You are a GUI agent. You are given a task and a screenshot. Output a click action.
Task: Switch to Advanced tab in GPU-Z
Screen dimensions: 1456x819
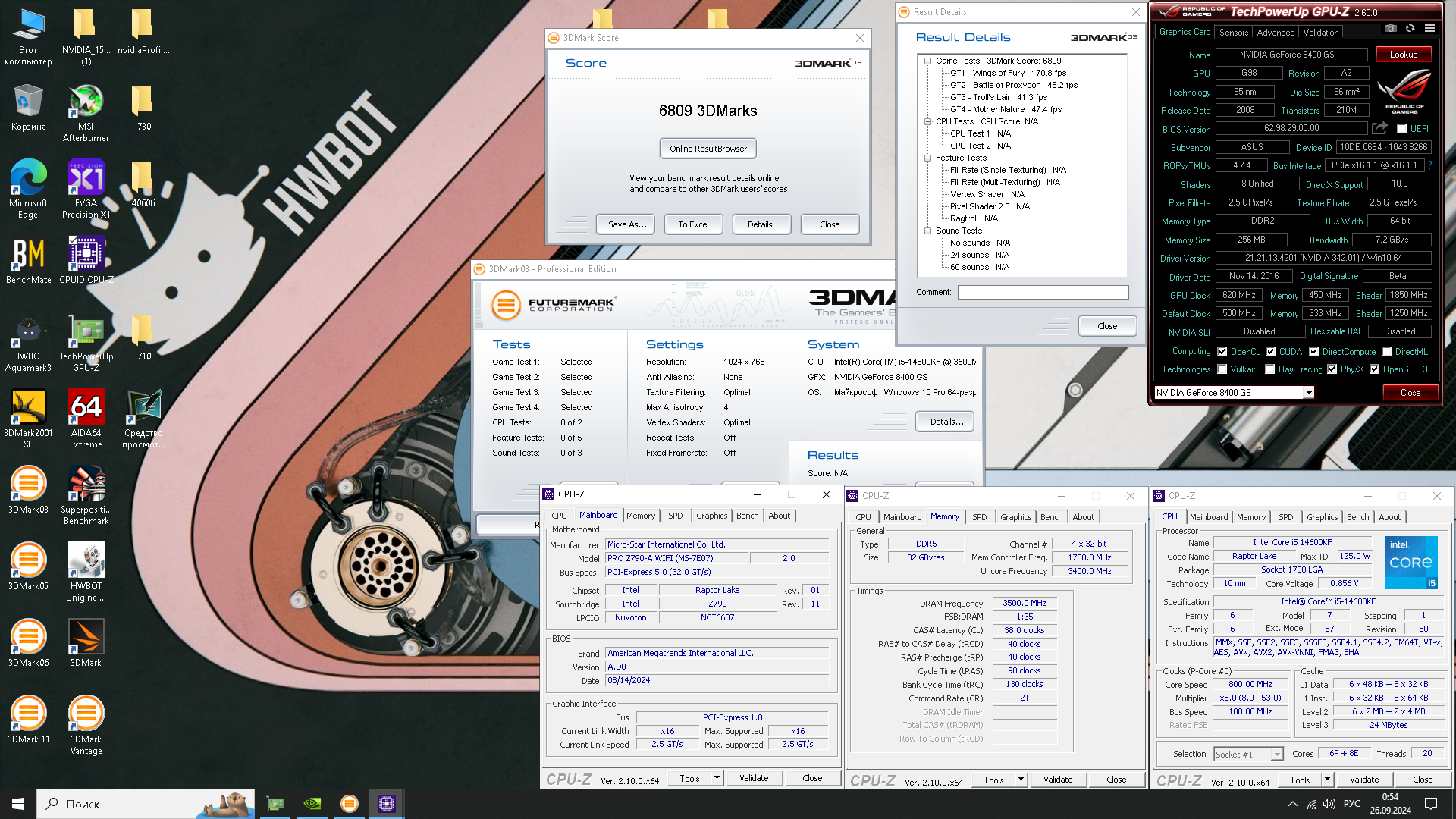pyautogui.click(x=1276, y=33)
